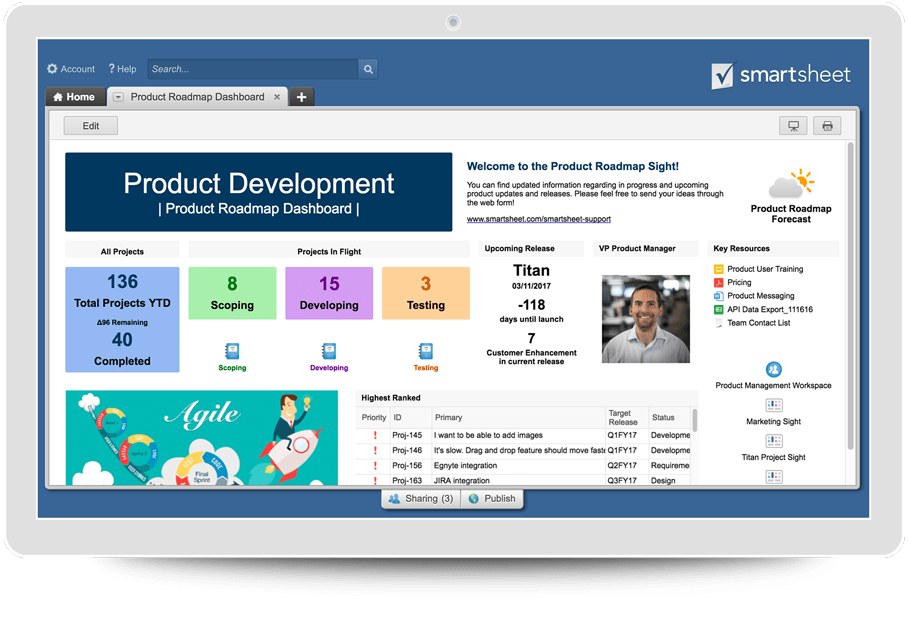Open the Scoping sheet icon
Screen dimensions: 908x640
[232, 351]
